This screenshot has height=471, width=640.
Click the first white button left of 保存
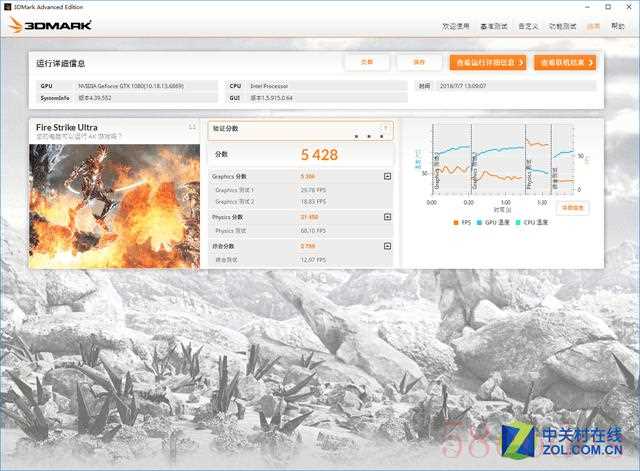pos(367,62)
